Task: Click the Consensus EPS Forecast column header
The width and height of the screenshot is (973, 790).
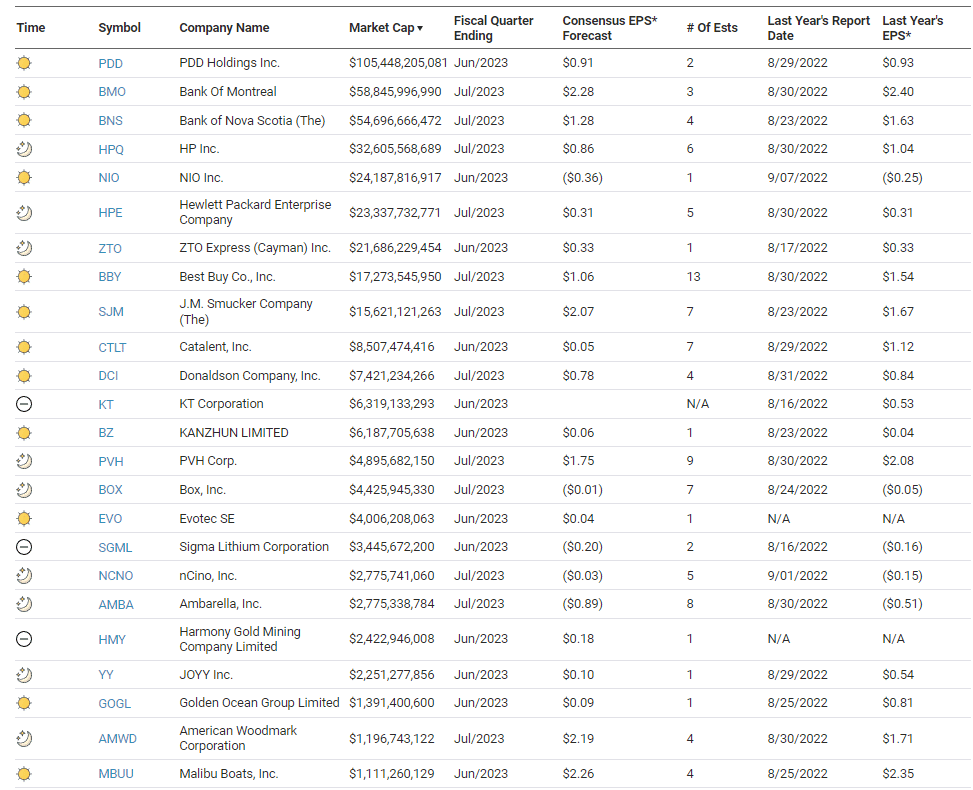Action: [609, 28]
